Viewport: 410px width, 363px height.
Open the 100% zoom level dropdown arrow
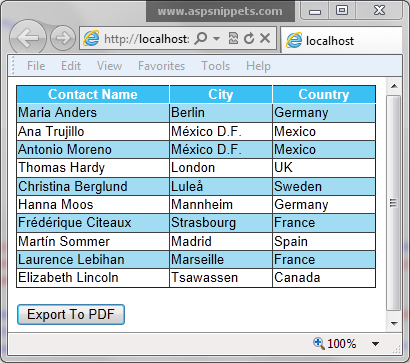click(x=375, y=344)
